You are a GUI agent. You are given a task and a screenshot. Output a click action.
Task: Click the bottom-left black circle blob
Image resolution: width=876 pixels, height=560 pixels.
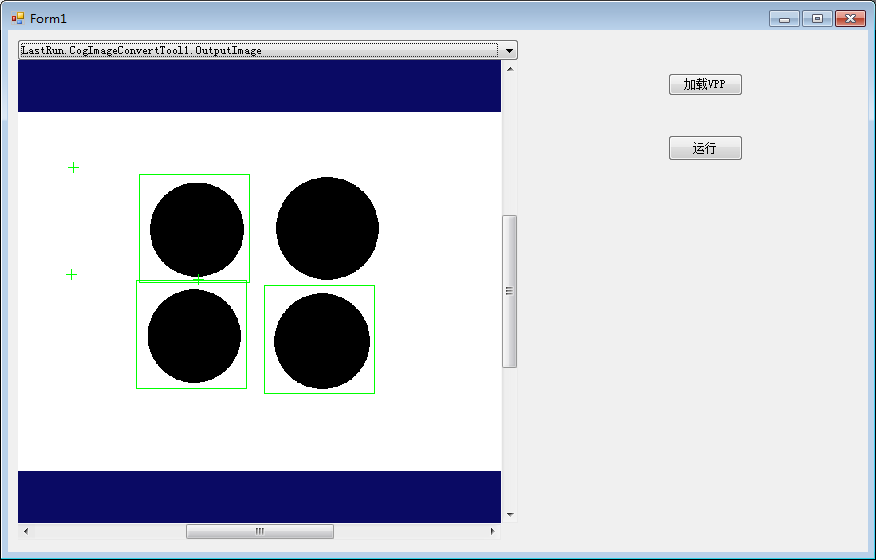194,336
